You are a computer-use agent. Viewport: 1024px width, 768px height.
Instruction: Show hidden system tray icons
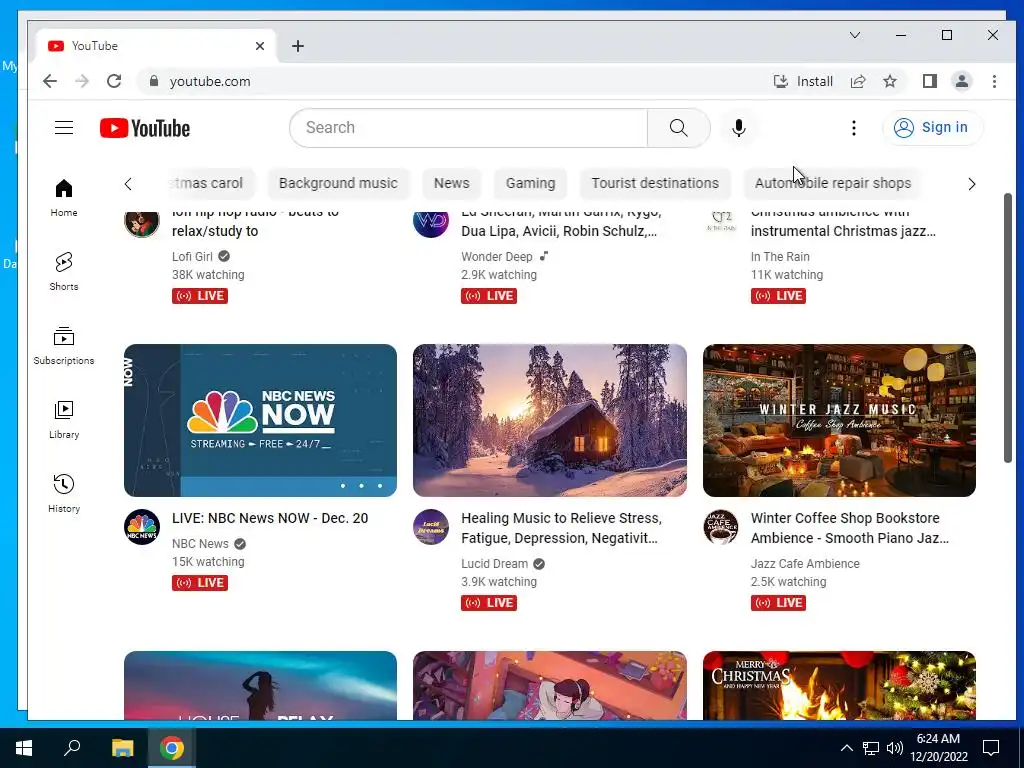[x=846, y=748]
